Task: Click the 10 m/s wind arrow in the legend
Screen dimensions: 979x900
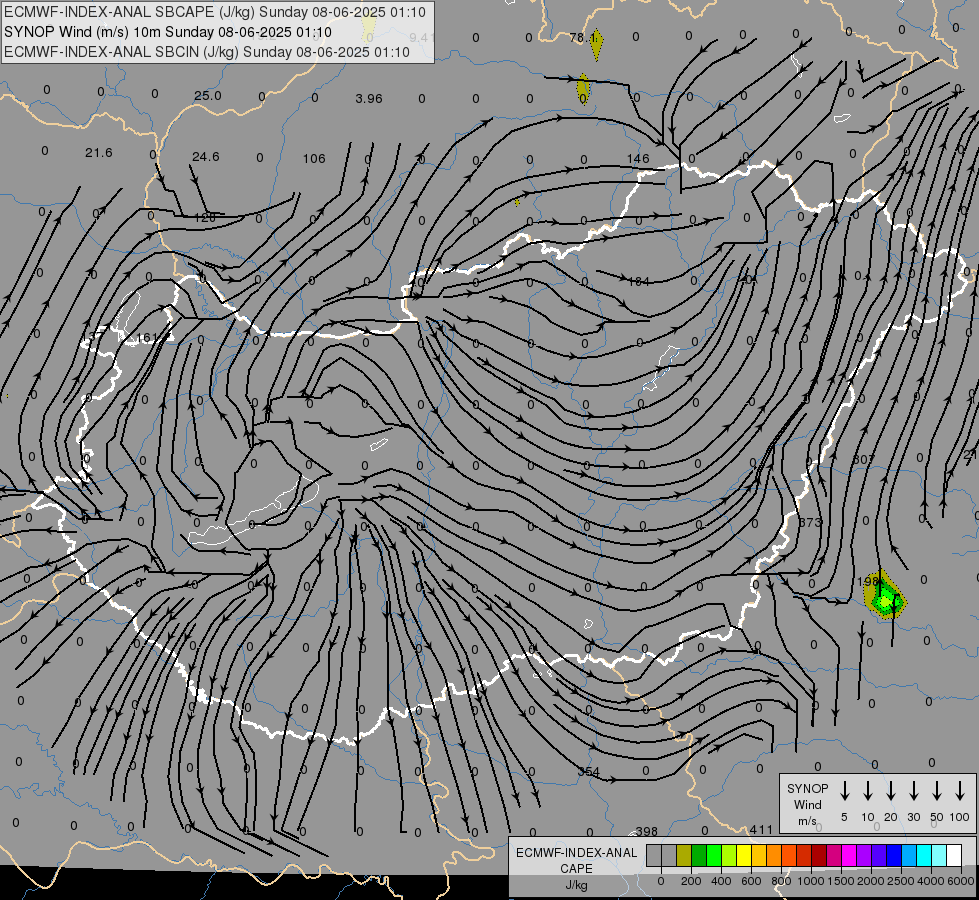Action: point(868,791)
